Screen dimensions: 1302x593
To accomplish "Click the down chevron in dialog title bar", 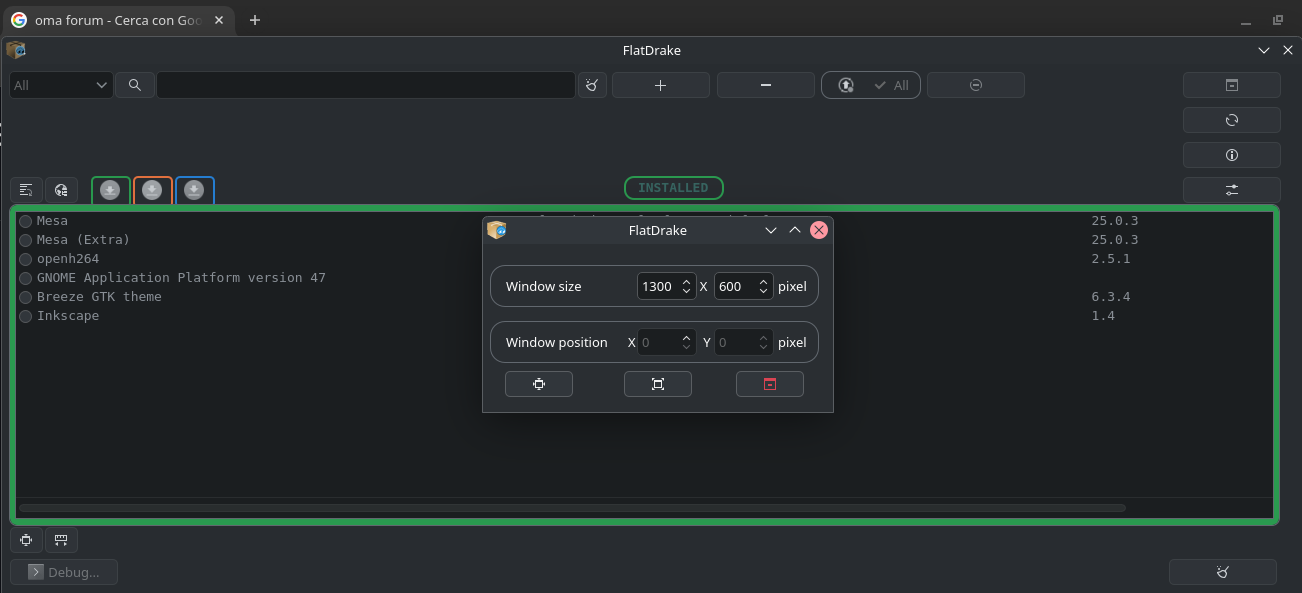I will [771, 230].
